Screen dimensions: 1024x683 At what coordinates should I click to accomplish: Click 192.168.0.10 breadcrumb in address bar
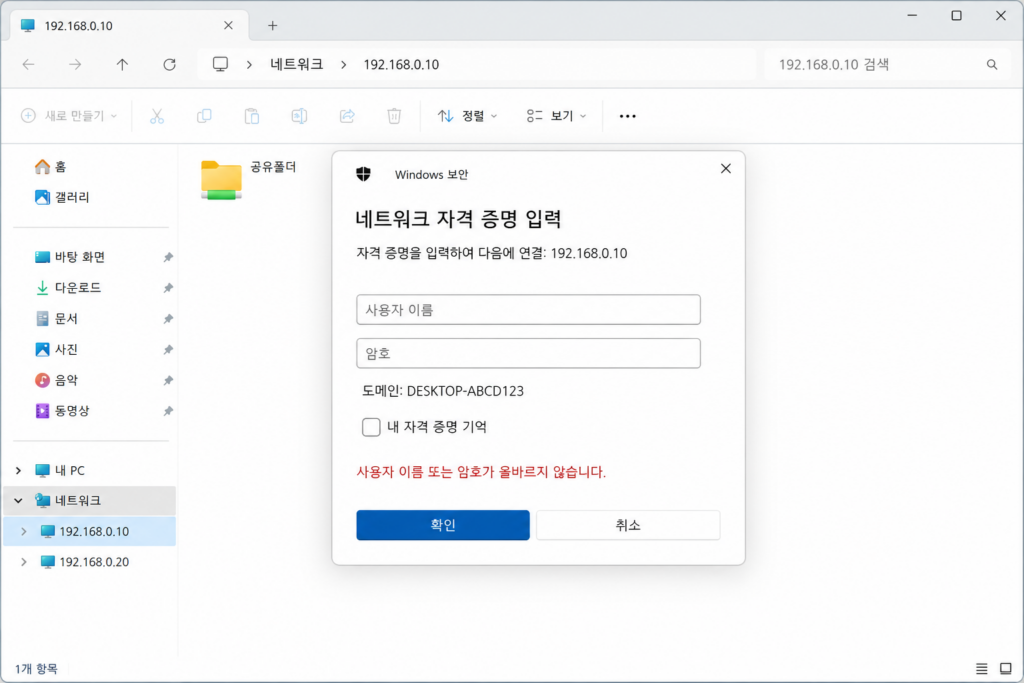[x=401, y=64]
